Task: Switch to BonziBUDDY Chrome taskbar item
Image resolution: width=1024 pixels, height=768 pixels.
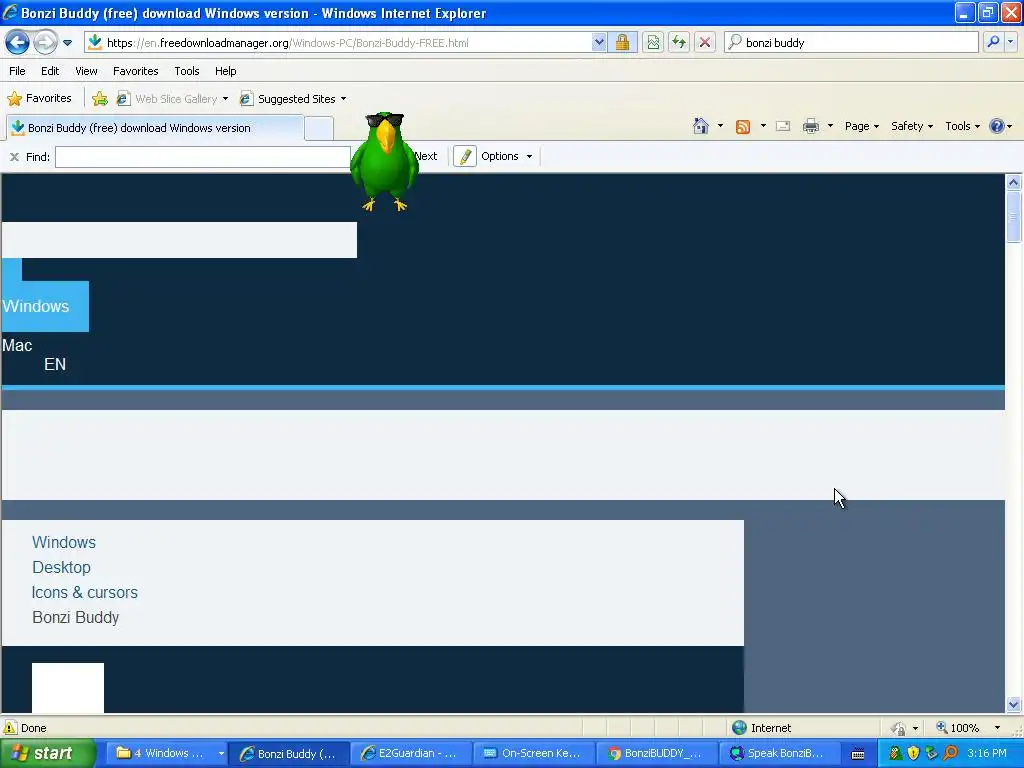Action: point(656,753)
